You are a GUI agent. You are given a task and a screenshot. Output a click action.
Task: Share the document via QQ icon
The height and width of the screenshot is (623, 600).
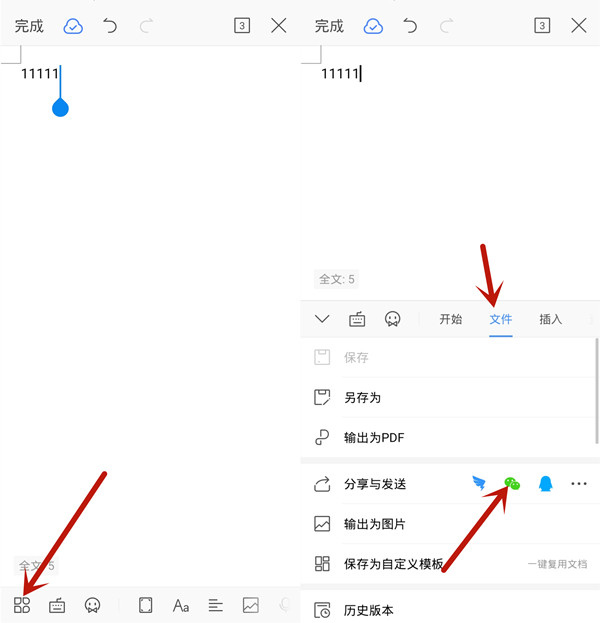[545, 484]
